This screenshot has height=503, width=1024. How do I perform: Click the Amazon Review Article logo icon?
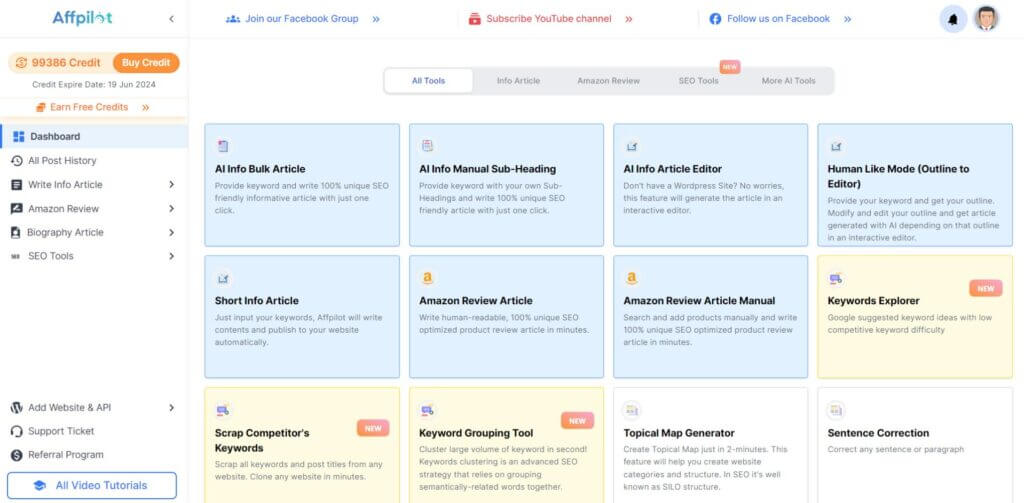[427, 278]
